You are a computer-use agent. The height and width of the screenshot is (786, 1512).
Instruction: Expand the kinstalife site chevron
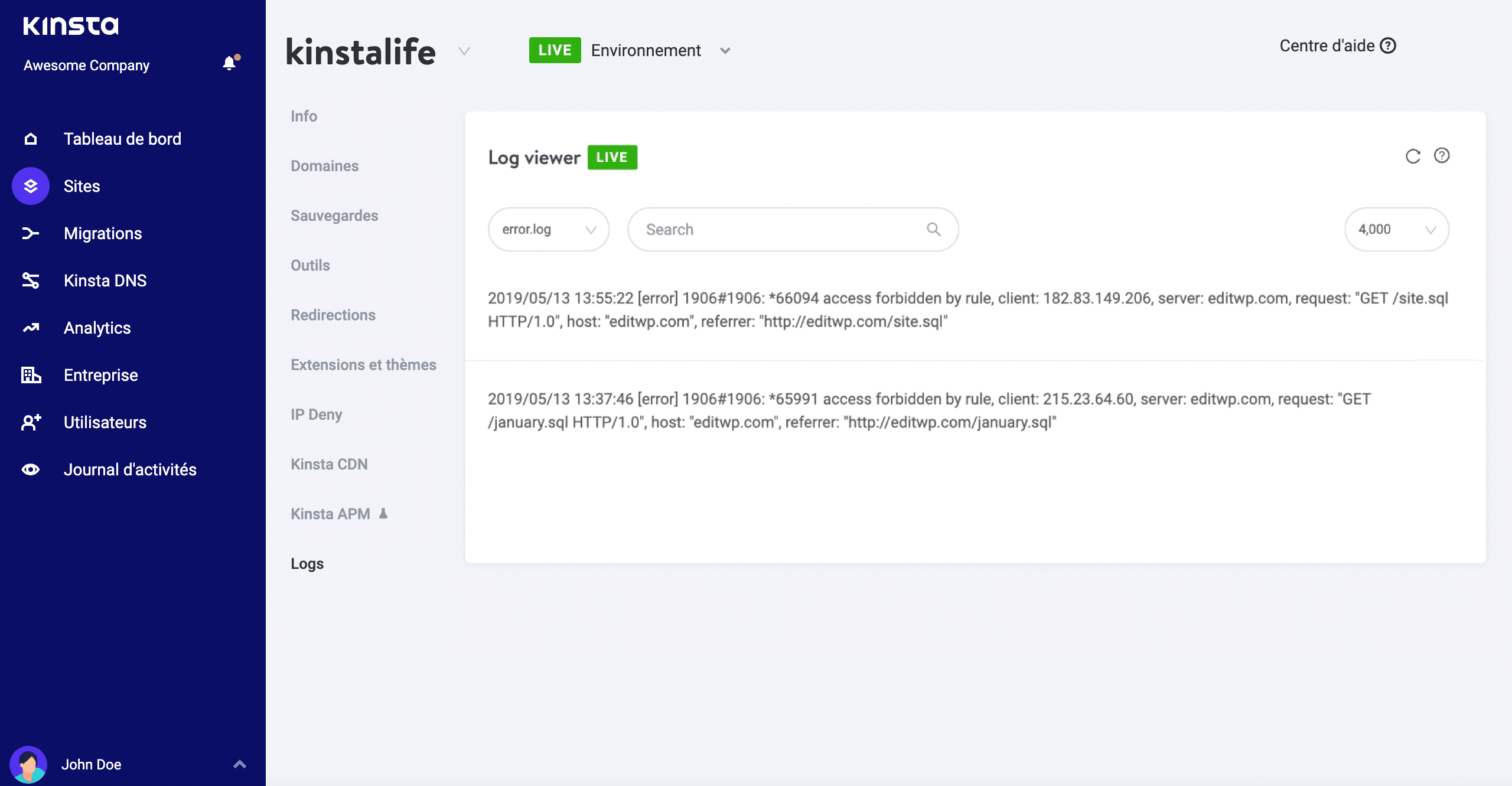point(464,51)
